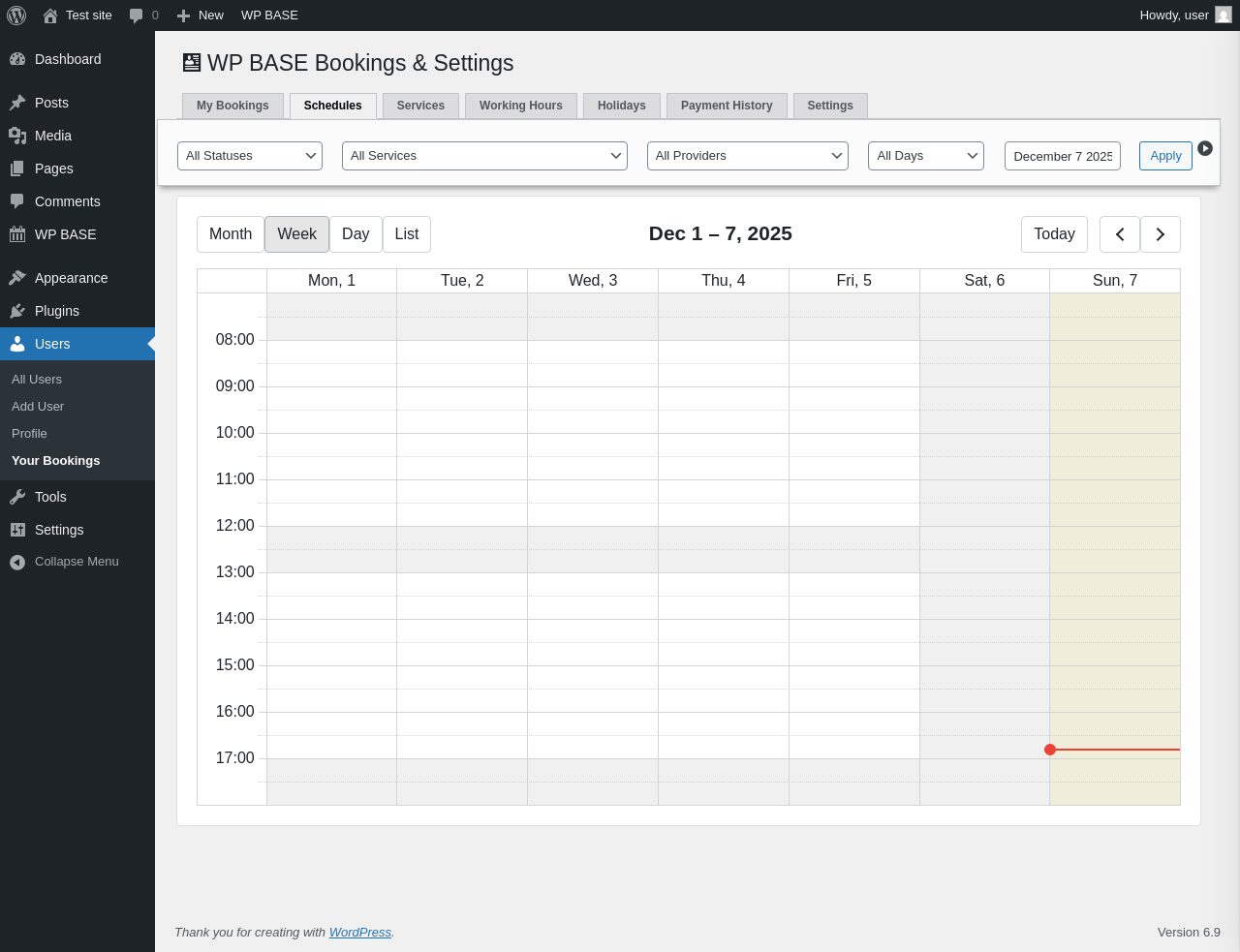Viewport: 1240px width, 952px height.
Task: Click the Today button
Action: click(x=1054, y=234)
